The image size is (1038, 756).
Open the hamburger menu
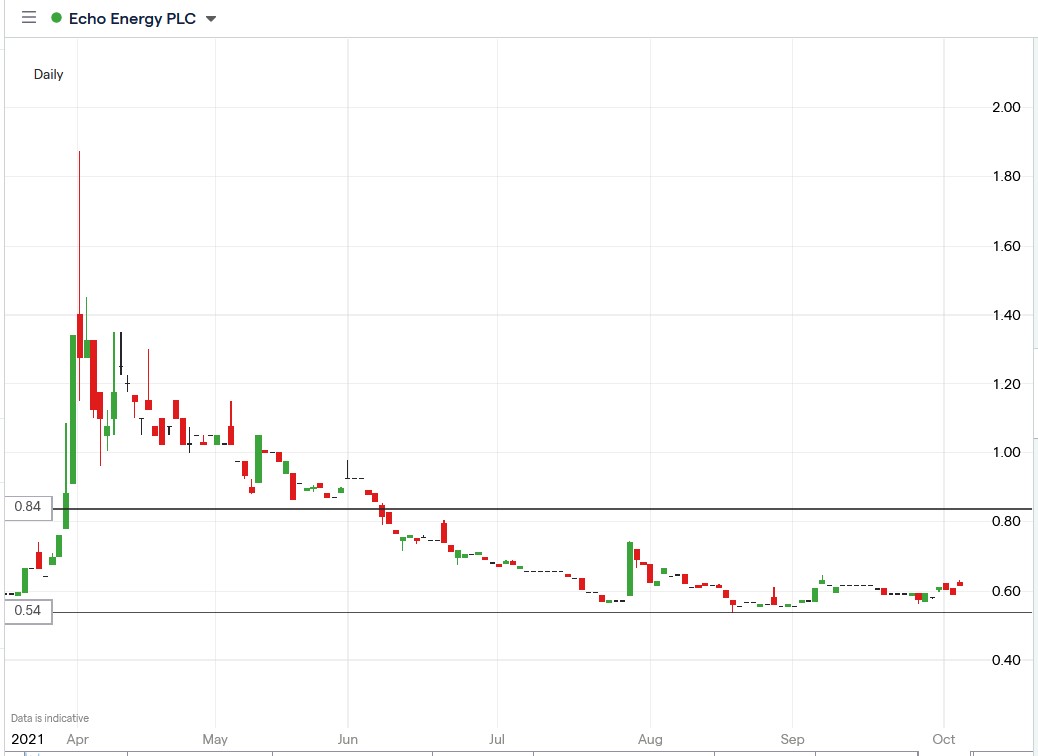(28, 17)
